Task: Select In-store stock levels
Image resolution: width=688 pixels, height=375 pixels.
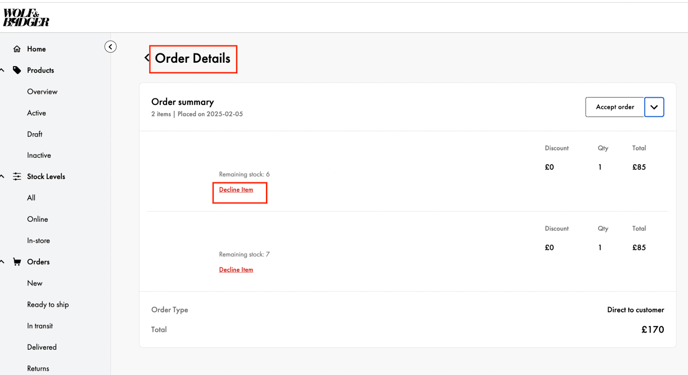Action: (x=38, y=240)
